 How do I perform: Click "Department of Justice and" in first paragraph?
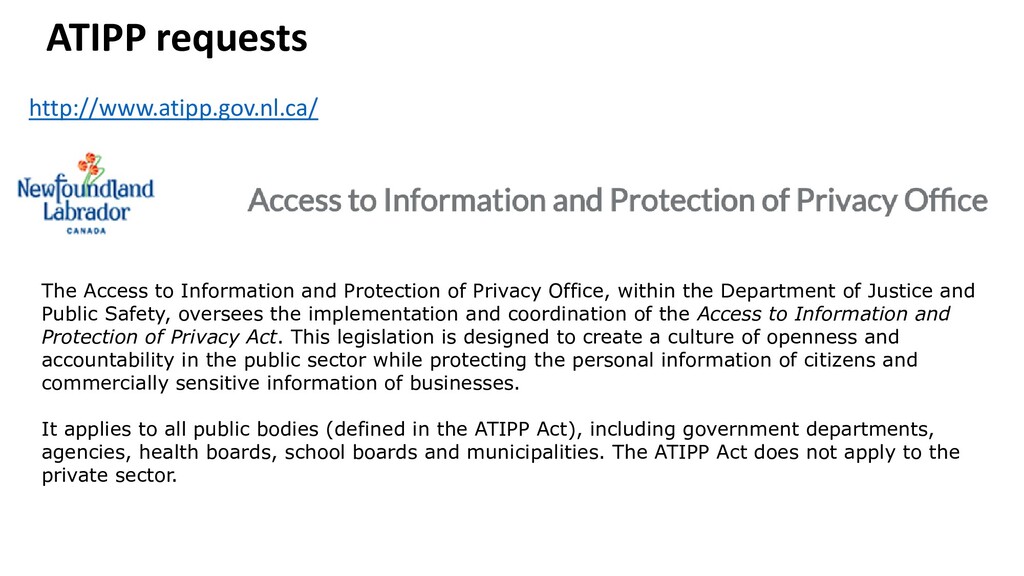point(847,291)
